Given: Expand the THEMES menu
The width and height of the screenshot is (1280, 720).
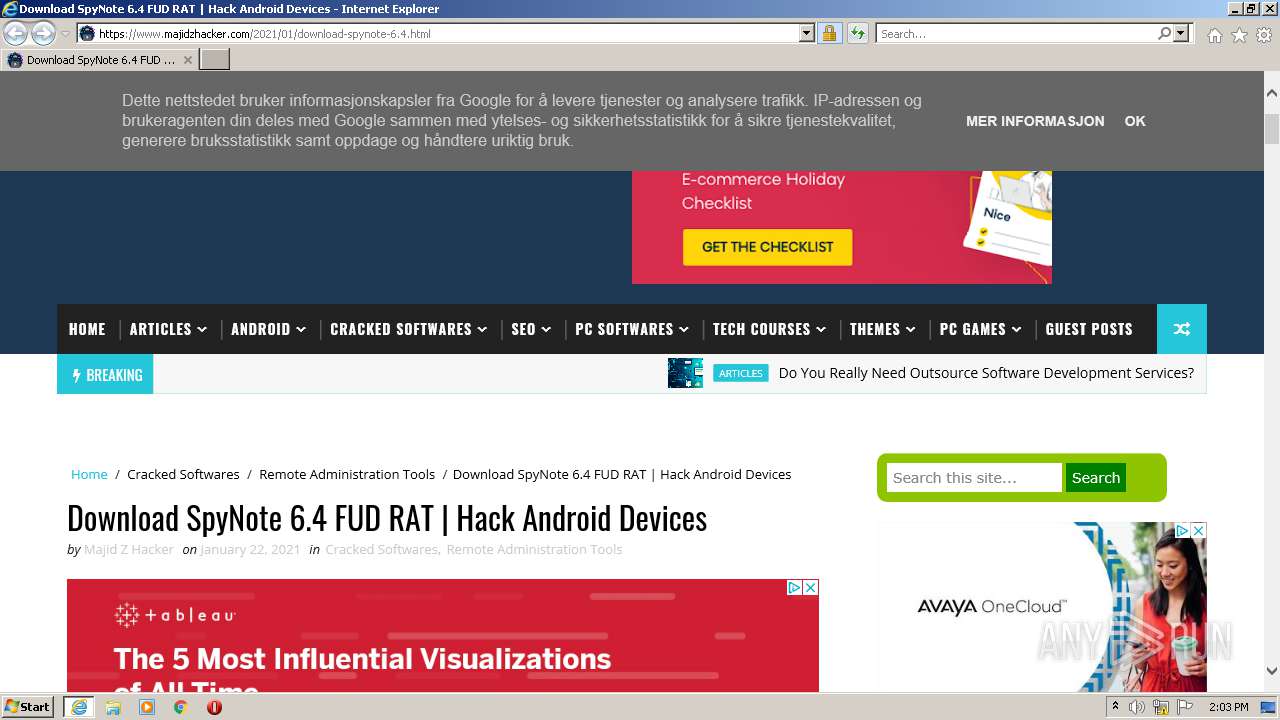Looking at the screenshot, I should coord(882,329).
